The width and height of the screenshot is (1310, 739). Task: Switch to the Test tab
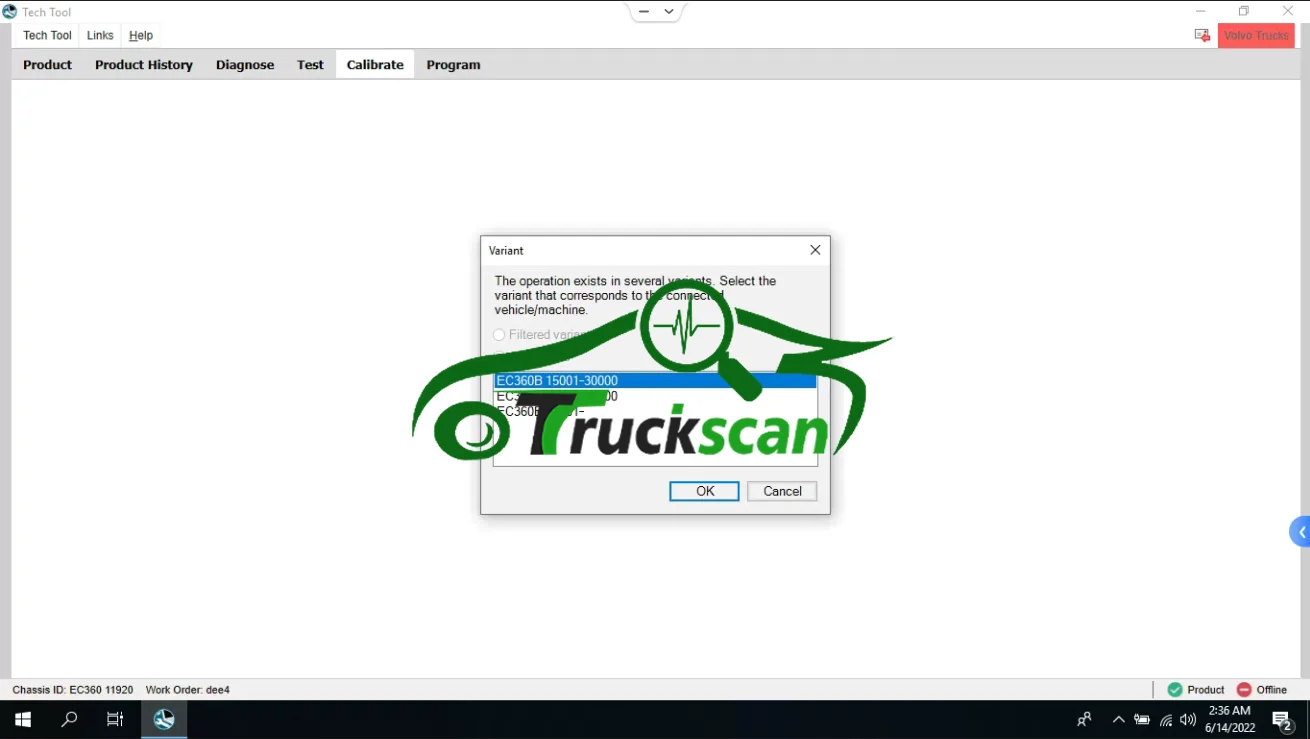pos(310,65)
